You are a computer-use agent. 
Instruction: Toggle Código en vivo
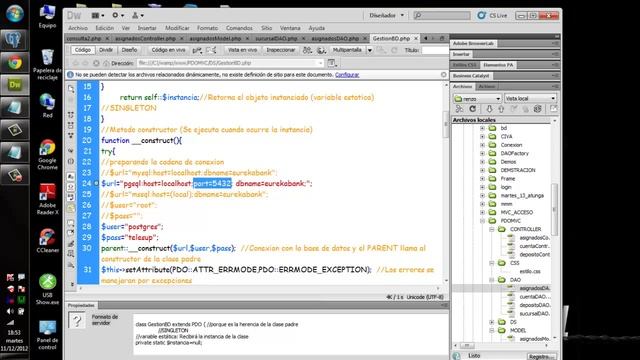(168, 50)
